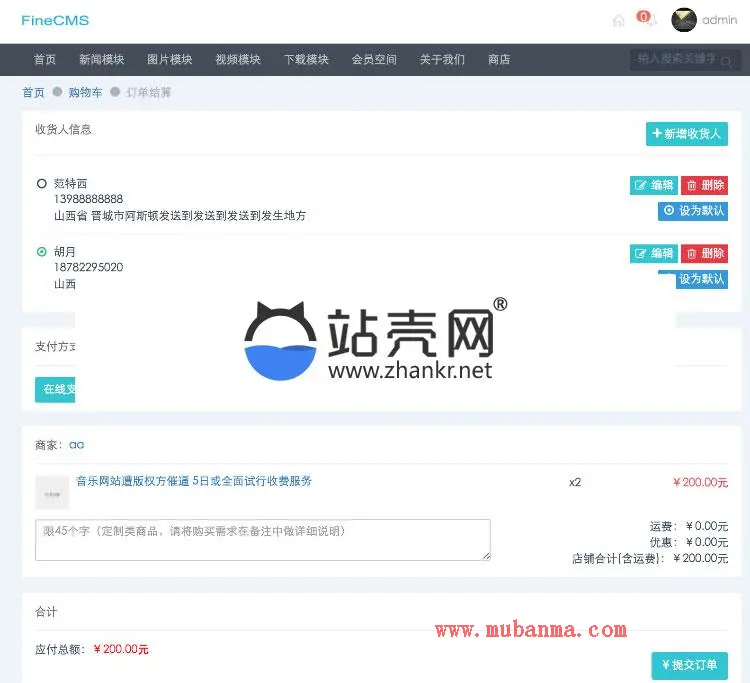Edit the 范特西 recipient address

click(653, 185)
